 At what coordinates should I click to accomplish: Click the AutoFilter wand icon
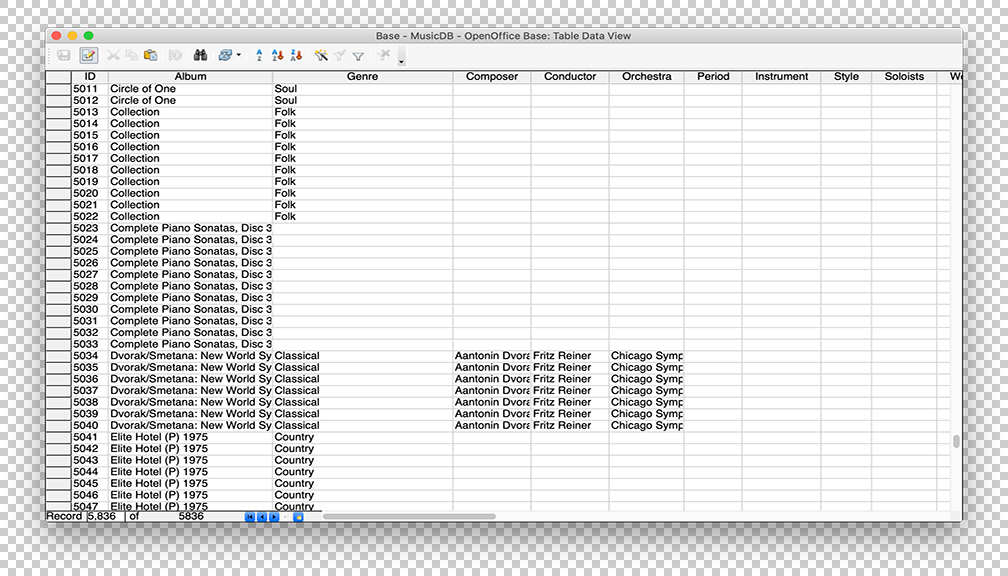pos(321,56)
